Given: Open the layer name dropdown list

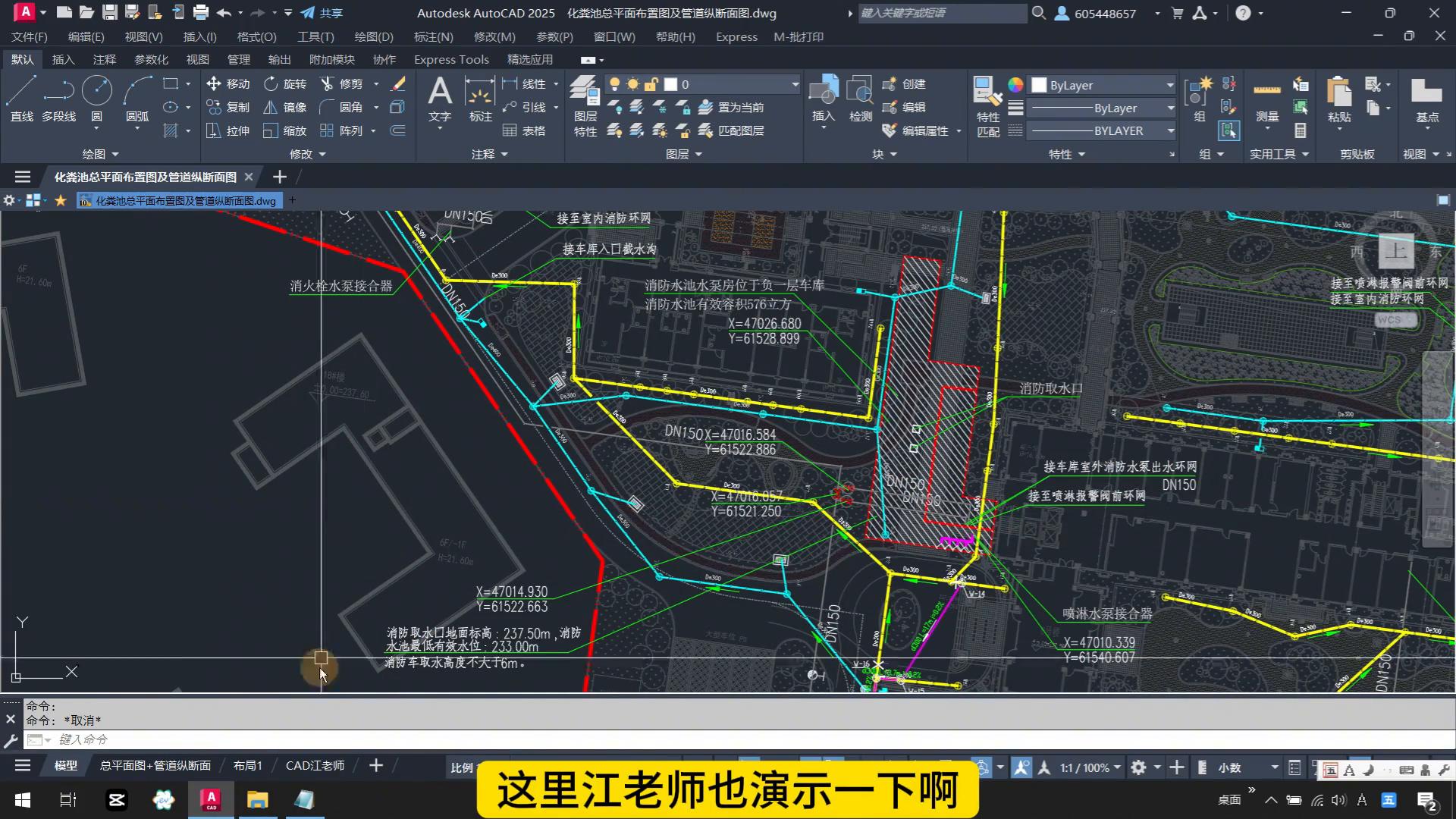Looking at the screenshot, I should click(795, 84).
